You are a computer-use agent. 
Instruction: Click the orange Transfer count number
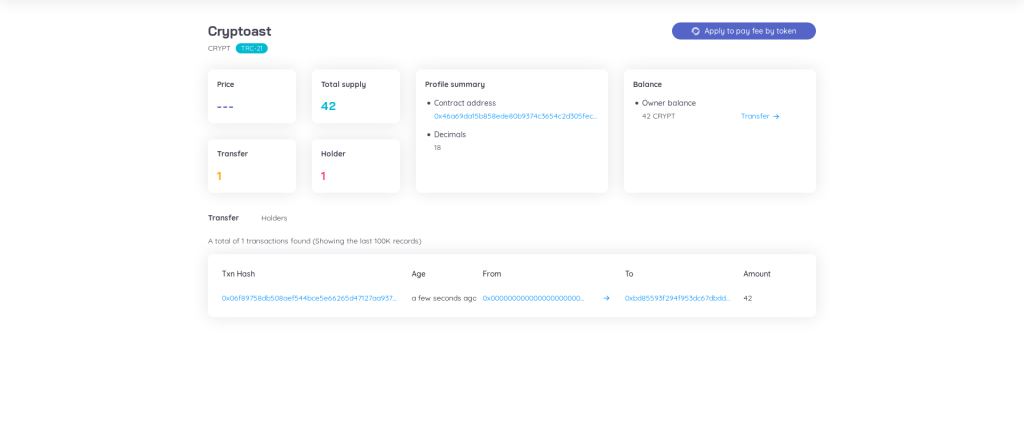[220, 176]
